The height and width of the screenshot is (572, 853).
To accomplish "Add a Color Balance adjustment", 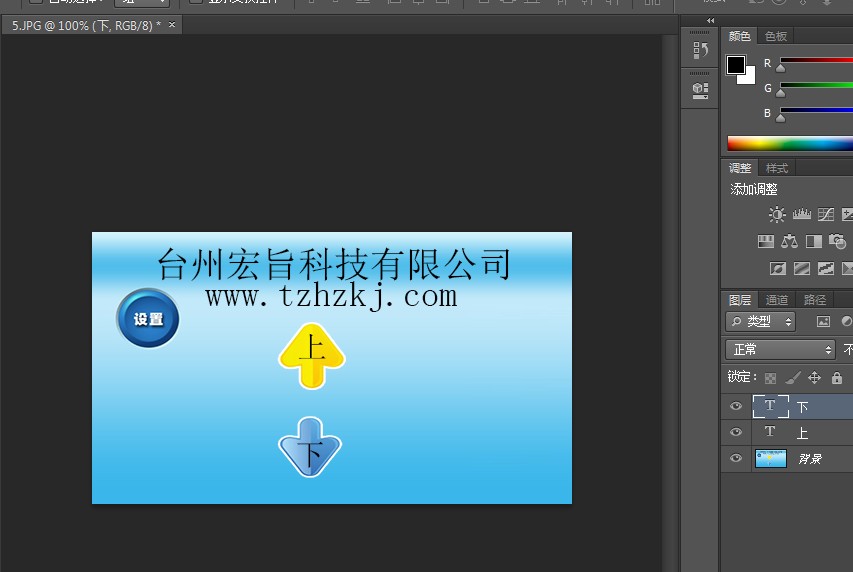I will (x=789, y=241).
